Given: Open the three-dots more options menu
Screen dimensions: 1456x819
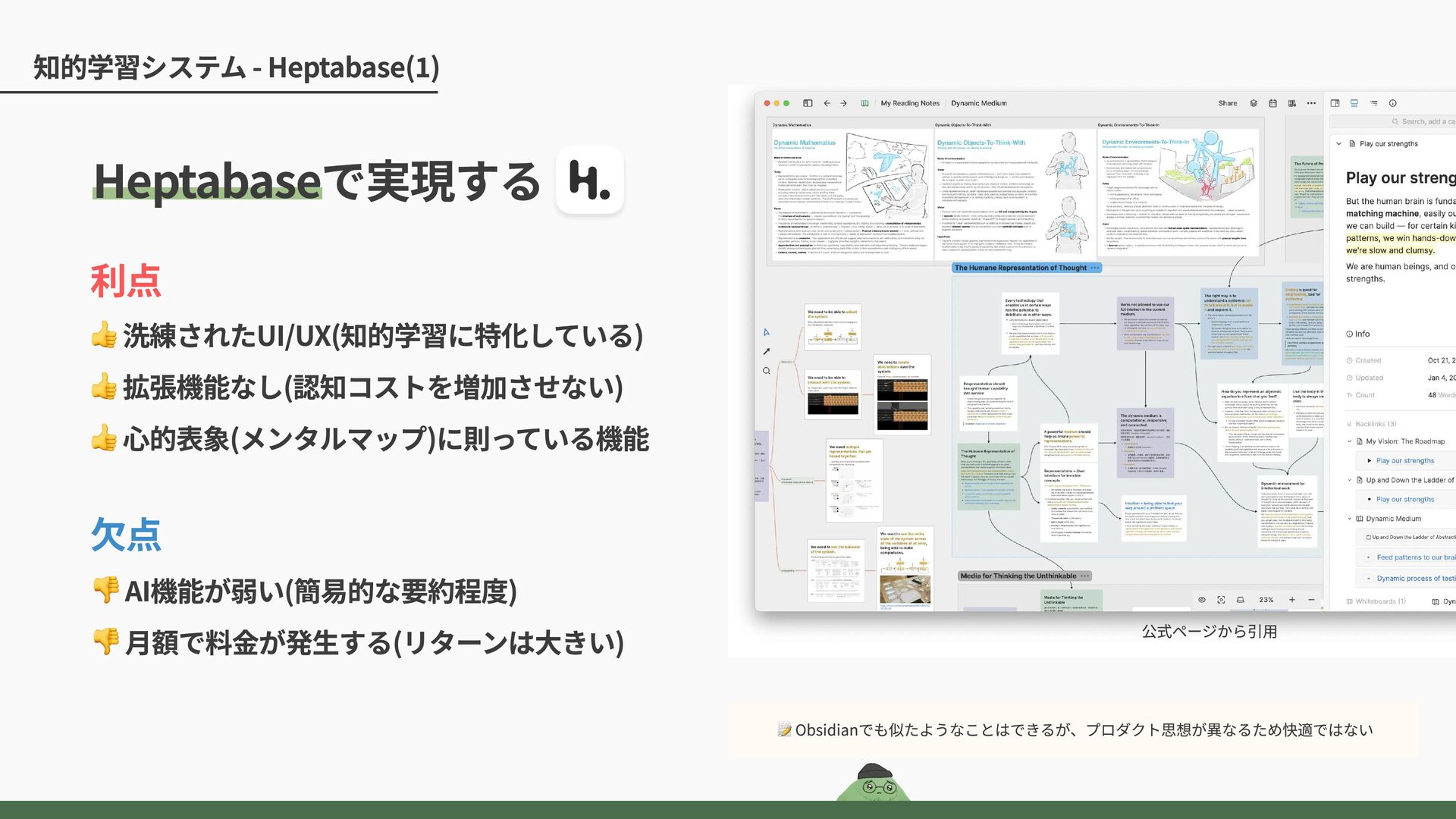Looking at the screenshot, I should pyautogui.click(x=1311, y=103).
